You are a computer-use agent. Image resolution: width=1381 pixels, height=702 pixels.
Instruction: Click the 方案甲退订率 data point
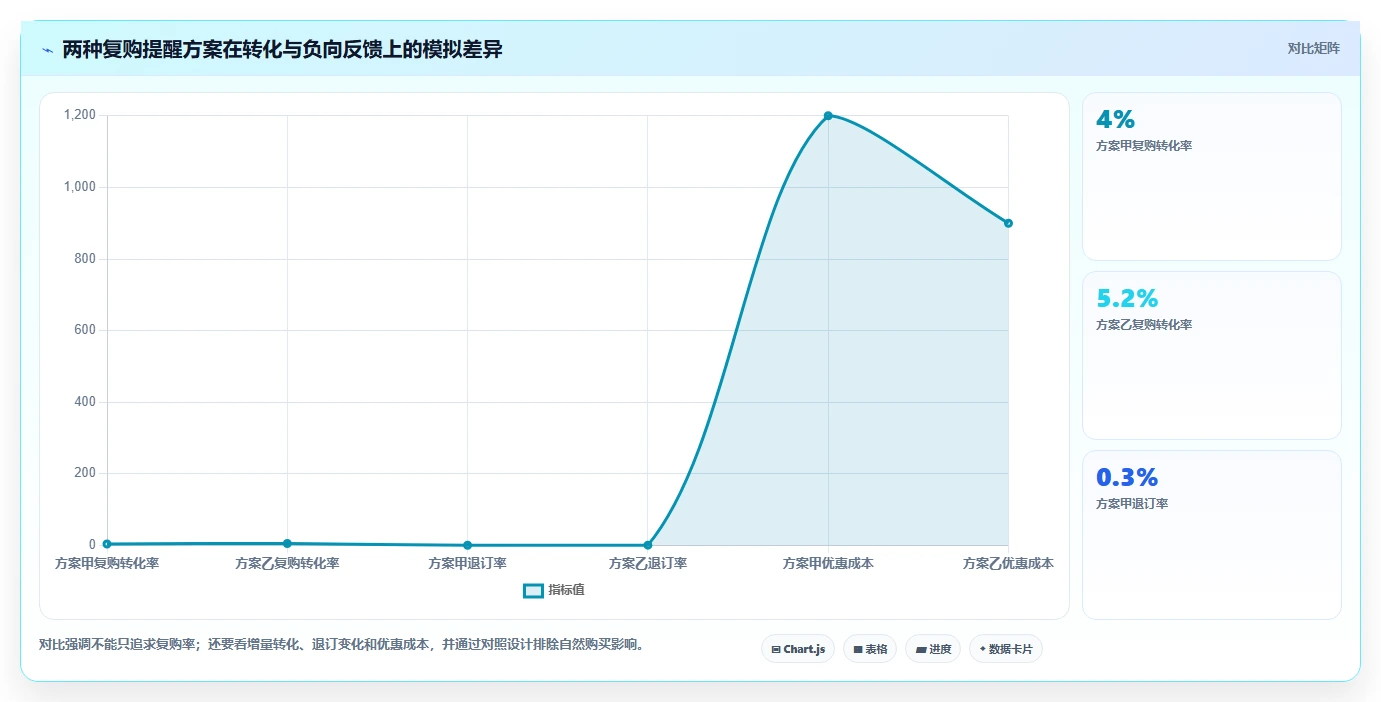[x=467, y=545]
